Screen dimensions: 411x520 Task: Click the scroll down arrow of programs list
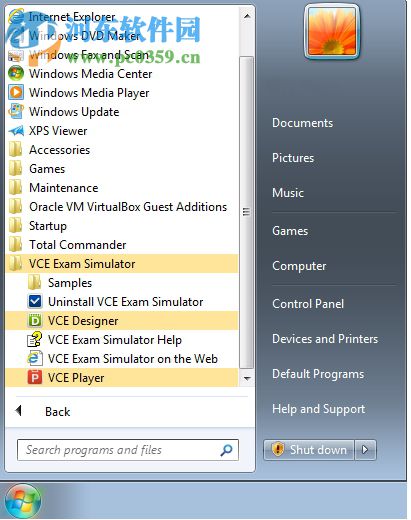click(x=247, y=378)
